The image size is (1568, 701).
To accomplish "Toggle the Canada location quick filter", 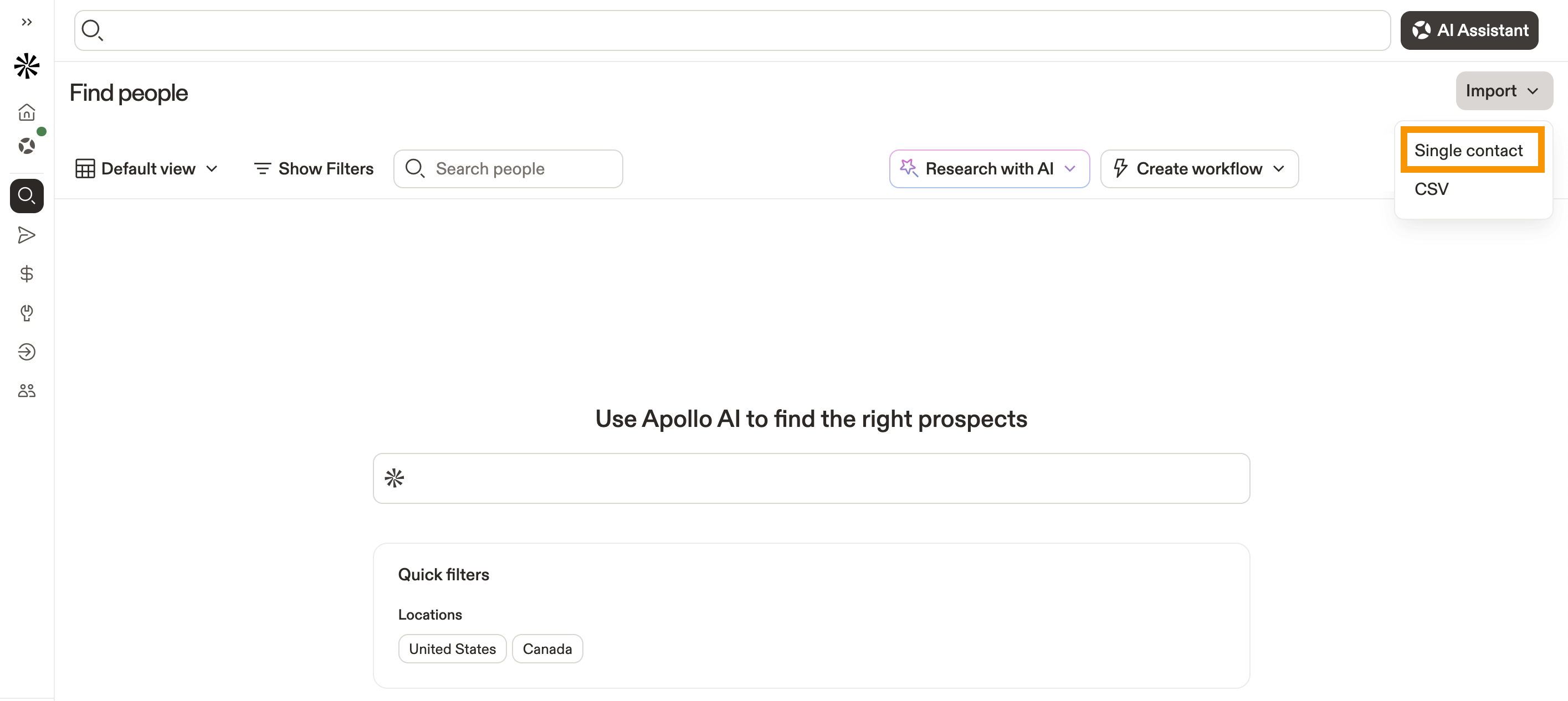I will (x=547, y=648).
